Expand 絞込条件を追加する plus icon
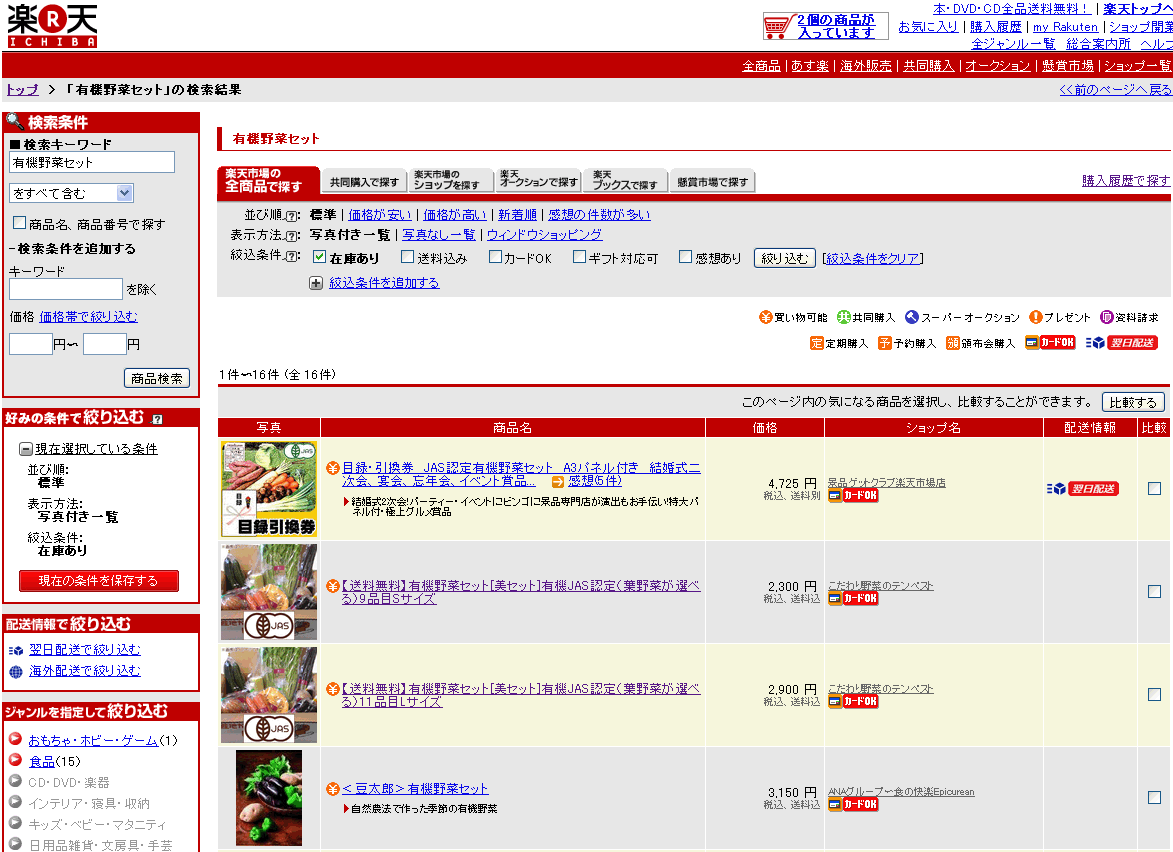The image size is (1173, 852). point(316,284)
